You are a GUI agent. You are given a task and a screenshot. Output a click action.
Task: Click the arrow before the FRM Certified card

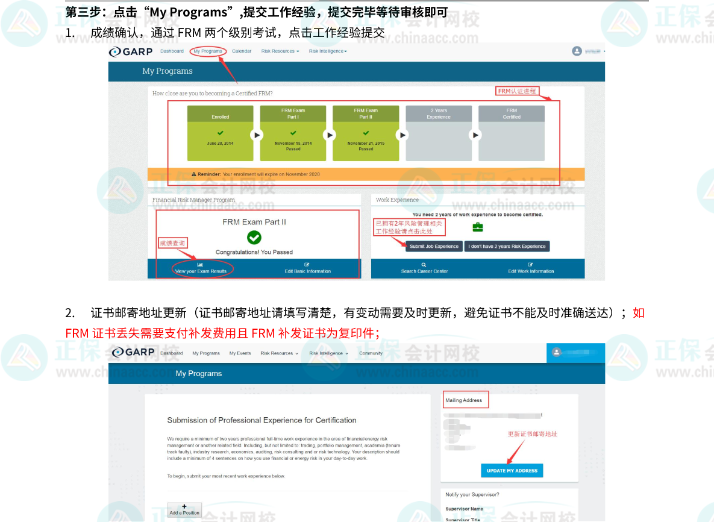tap(475, 135)
